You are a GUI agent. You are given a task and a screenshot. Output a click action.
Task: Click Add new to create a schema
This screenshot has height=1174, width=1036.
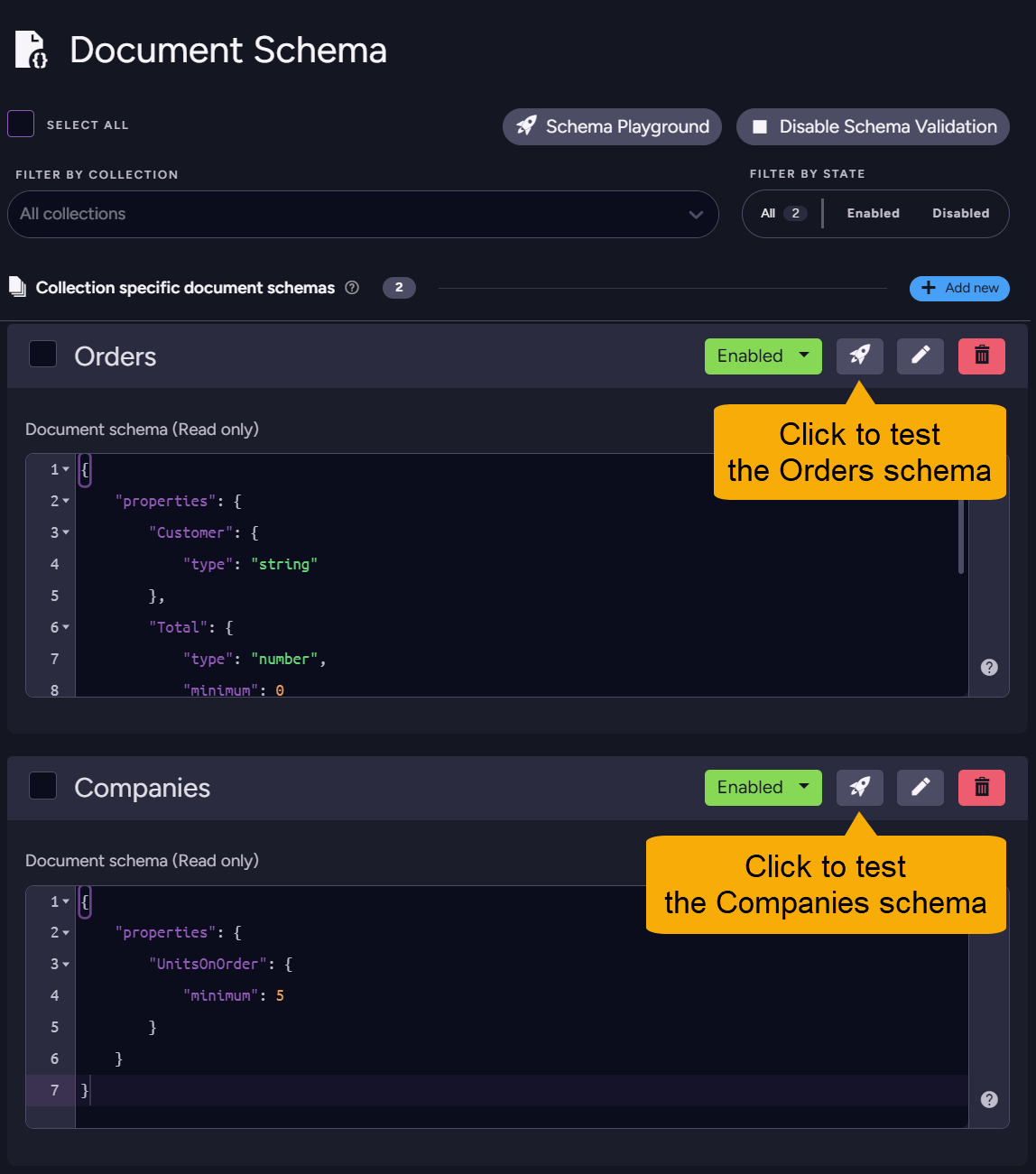click(x=959, y=288)
